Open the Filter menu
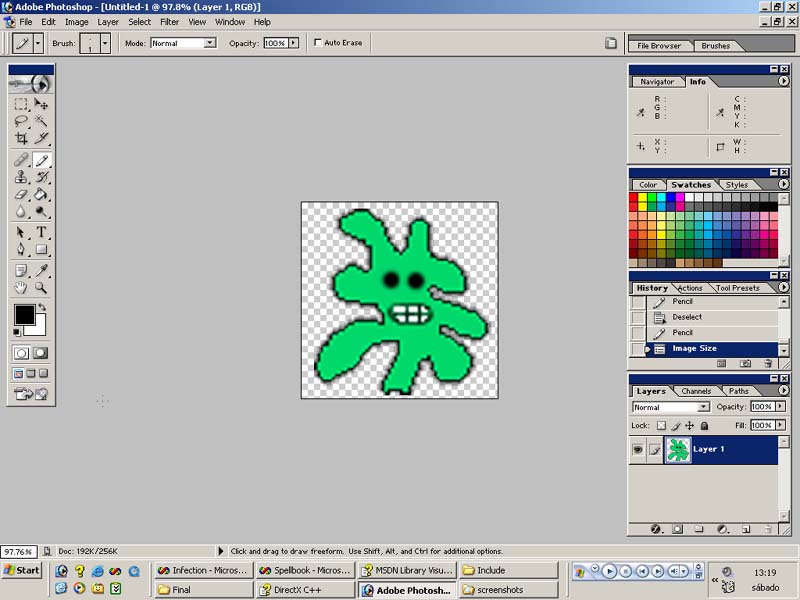 169,22
